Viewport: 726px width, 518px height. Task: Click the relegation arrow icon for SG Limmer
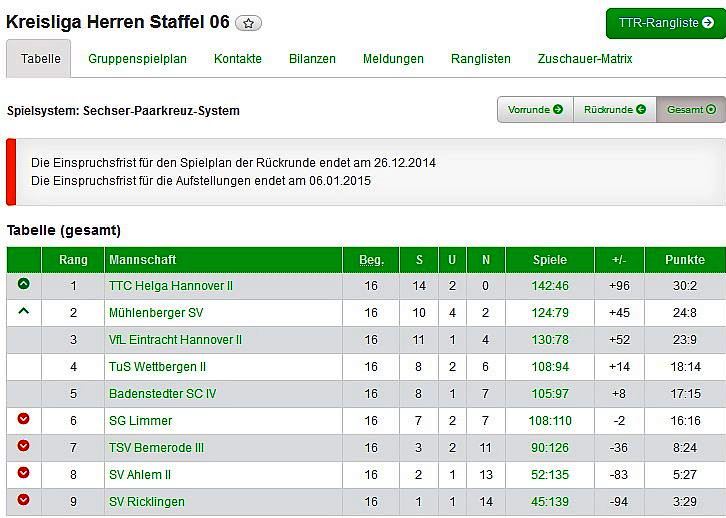(x=24, y=420)
